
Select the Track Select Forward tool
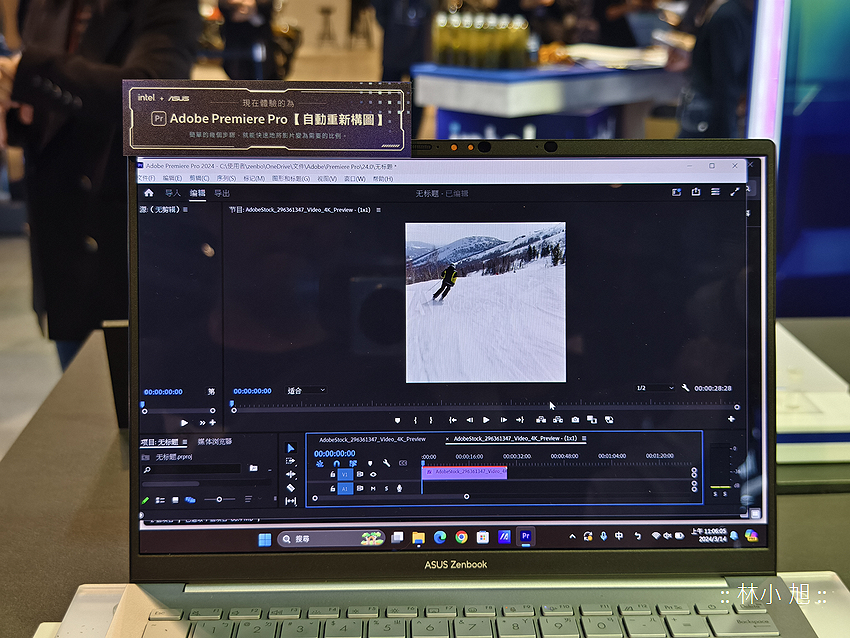(x=291, y=461)
